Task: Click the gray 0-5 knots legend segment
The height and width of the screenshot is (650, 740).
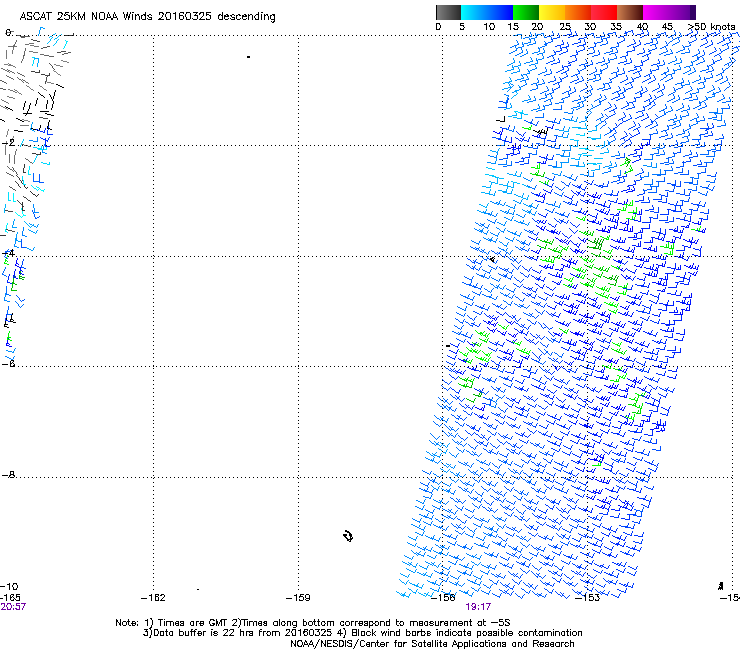Action: [x=448, y=12]
